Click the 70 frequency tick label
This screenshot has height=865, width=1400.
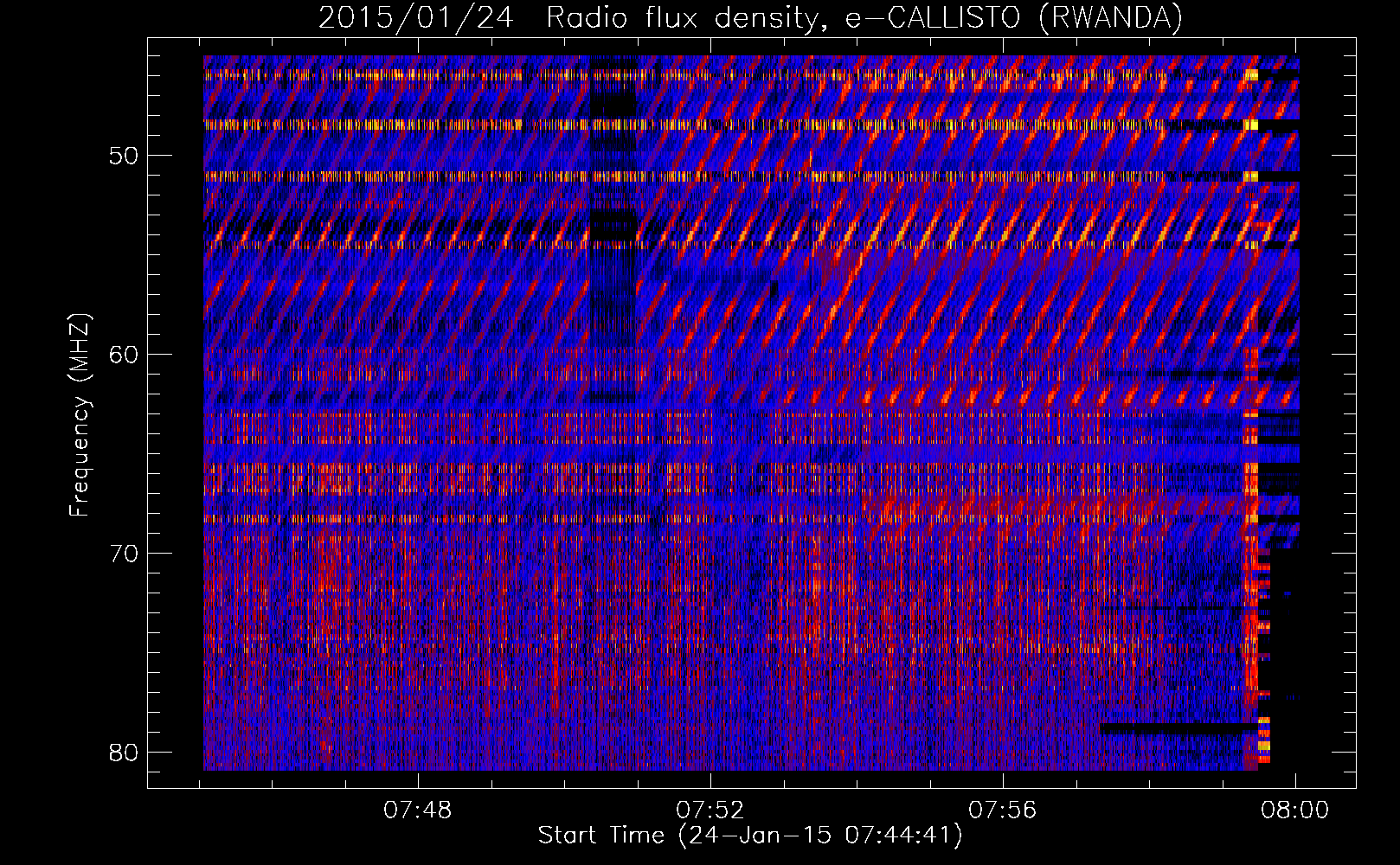125,554
